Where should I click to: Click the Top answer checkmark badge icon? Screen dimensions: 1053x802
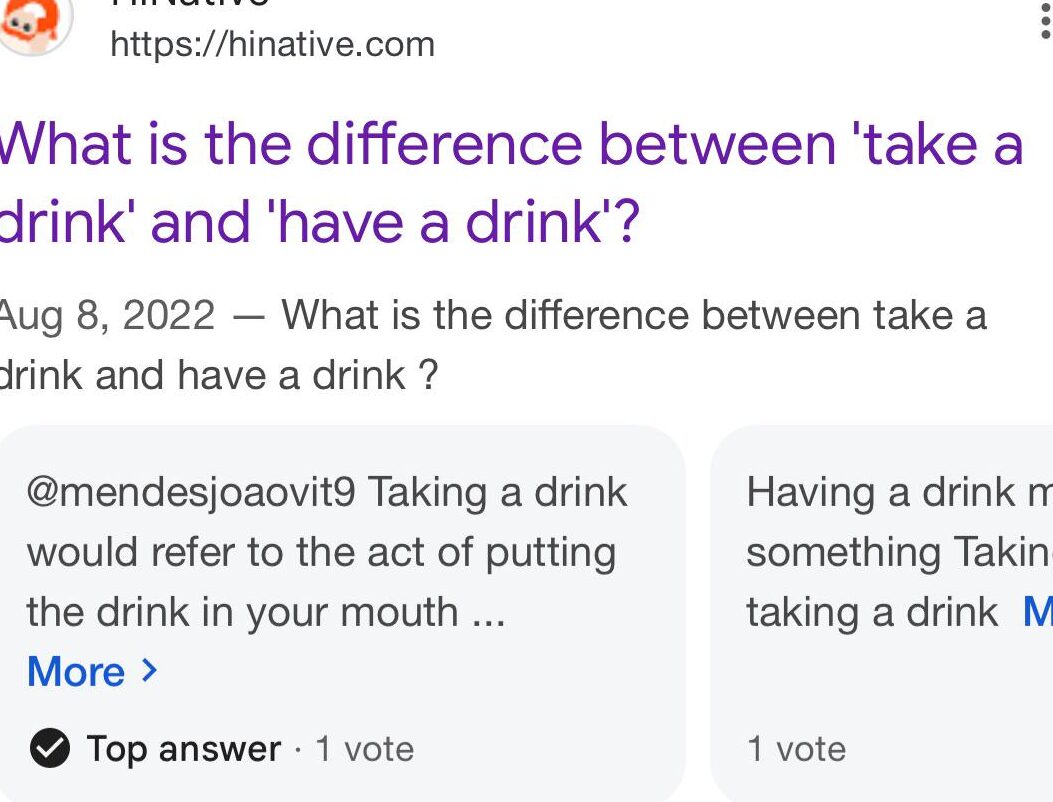(49, 749)
